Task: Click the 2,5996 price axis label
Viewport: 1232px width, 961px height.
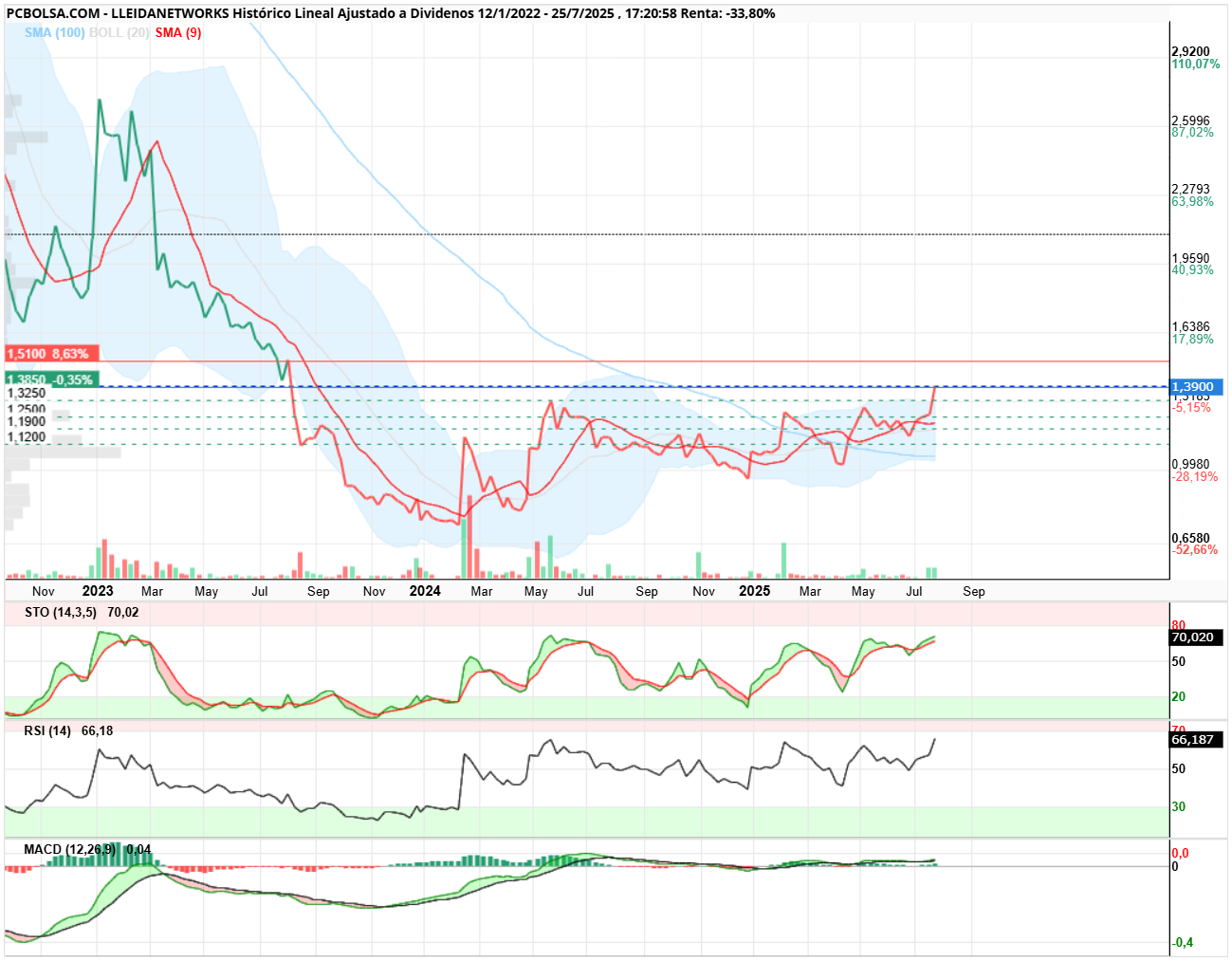Action: click(x=1190, y=120)
